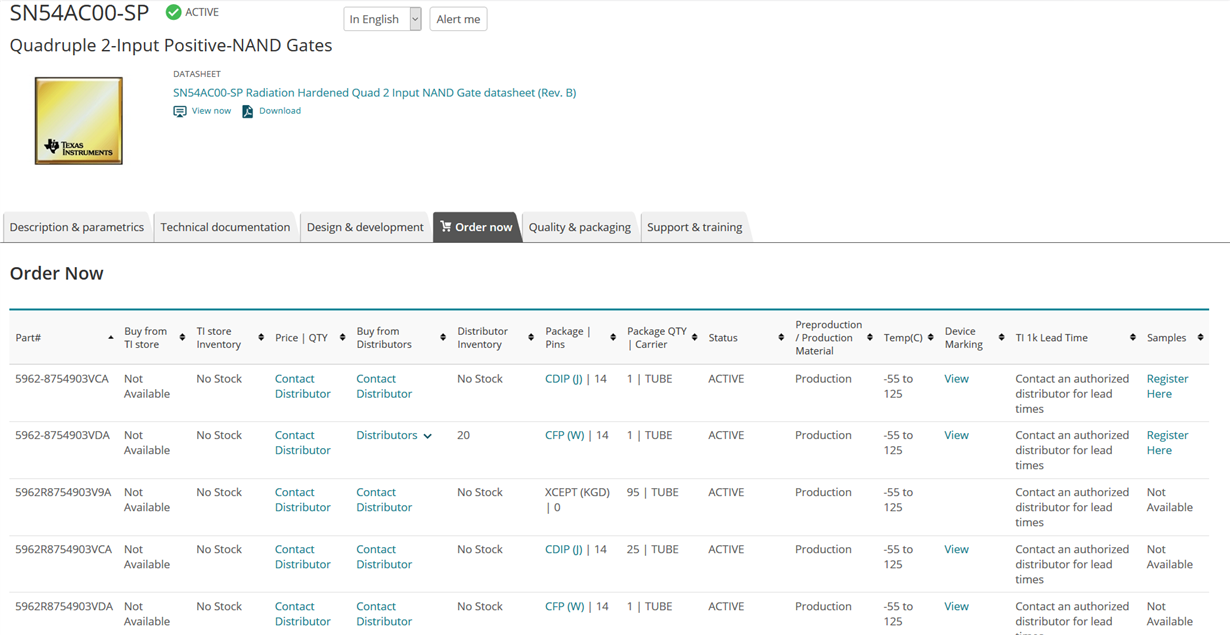Click distributor inventory value 20
1230x635 pixels.
tap(463, 436)
